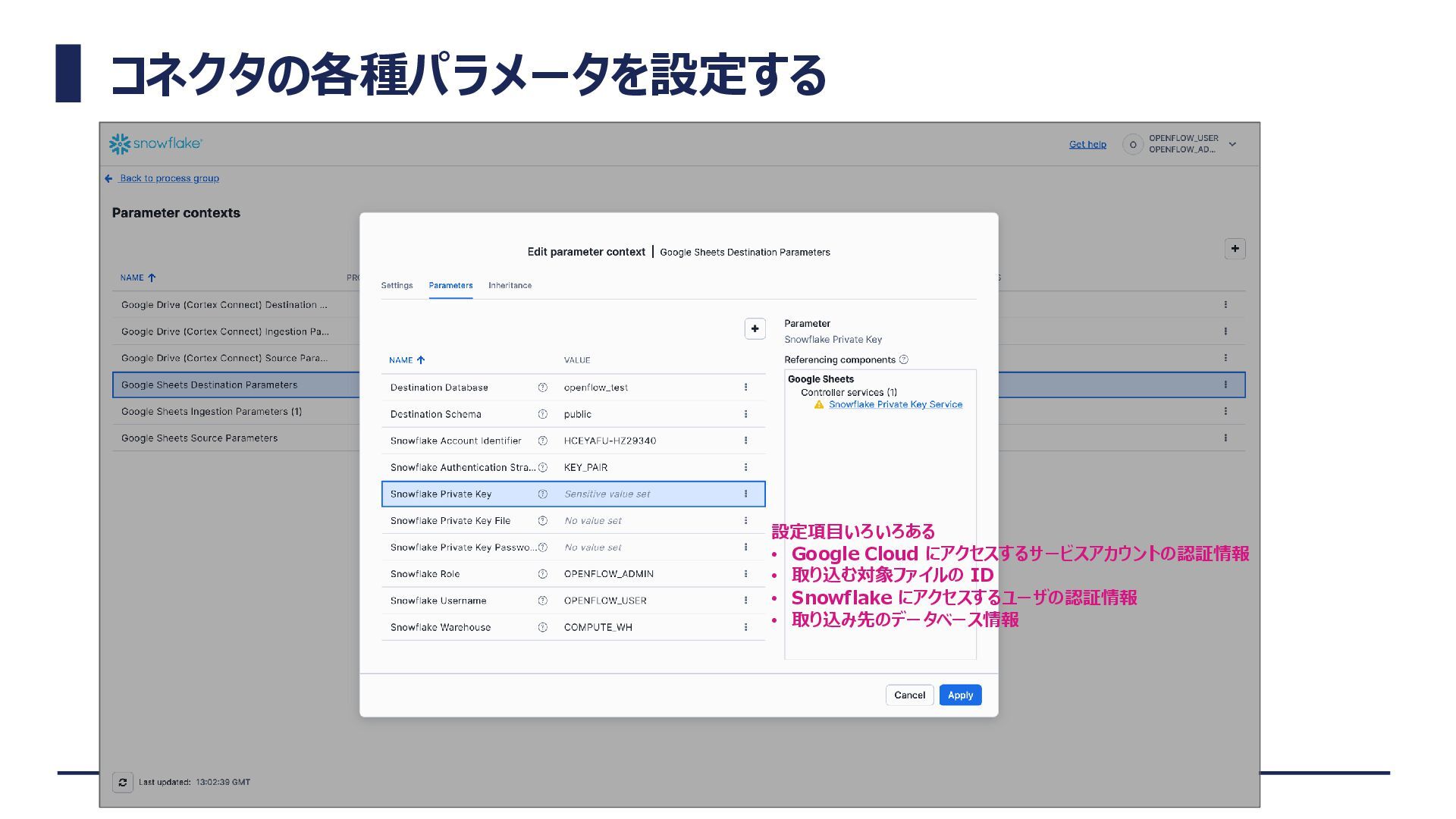
Task: Open kebab menu for Google Sheets Source Parameters
Action: tap(1225, 438)
